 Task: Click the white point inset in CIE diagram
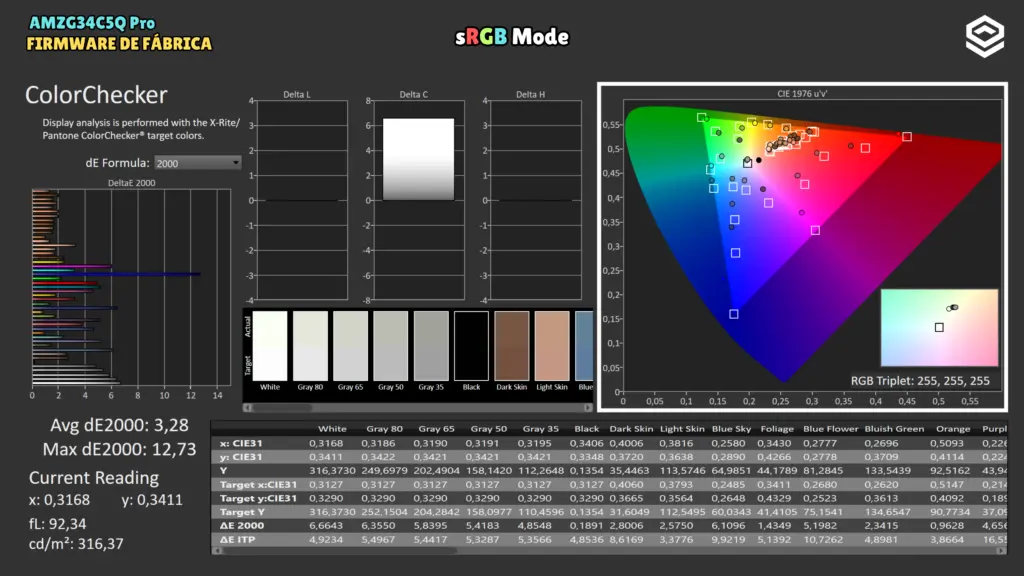click(939, 328)
